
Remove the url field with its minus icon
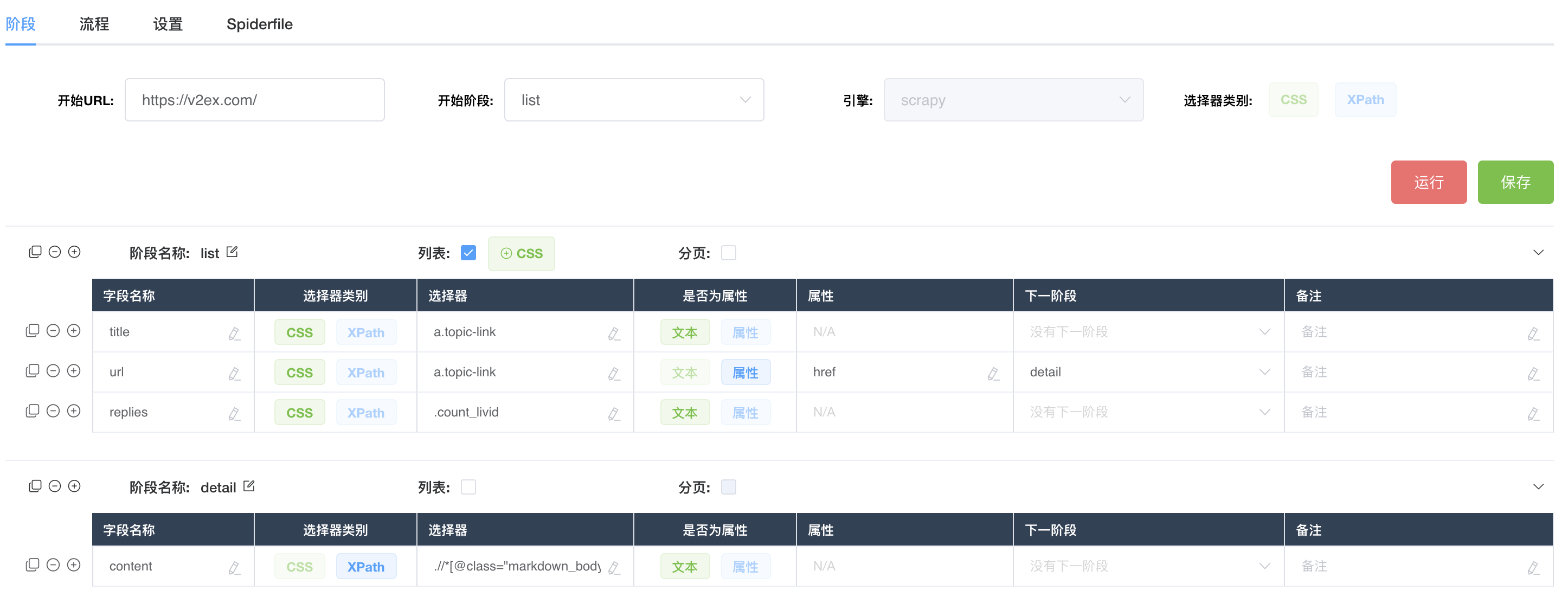pyautogui.click(x=53, y=371)
